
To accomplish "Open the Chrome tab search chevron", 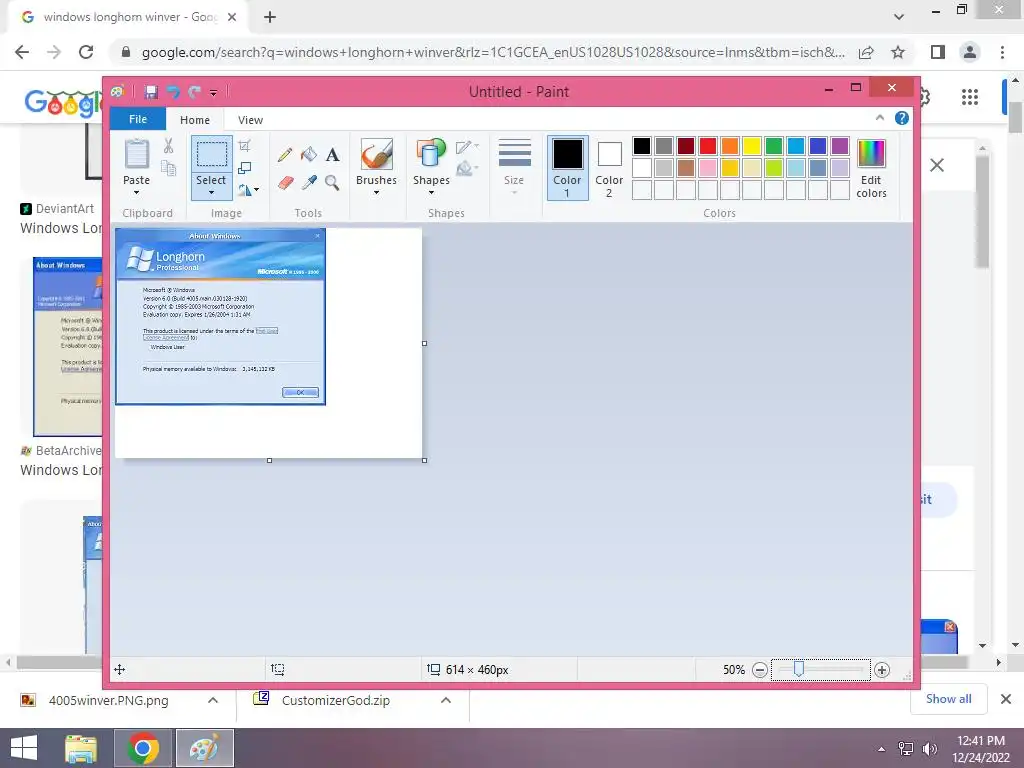I will [x=899, y=17].
